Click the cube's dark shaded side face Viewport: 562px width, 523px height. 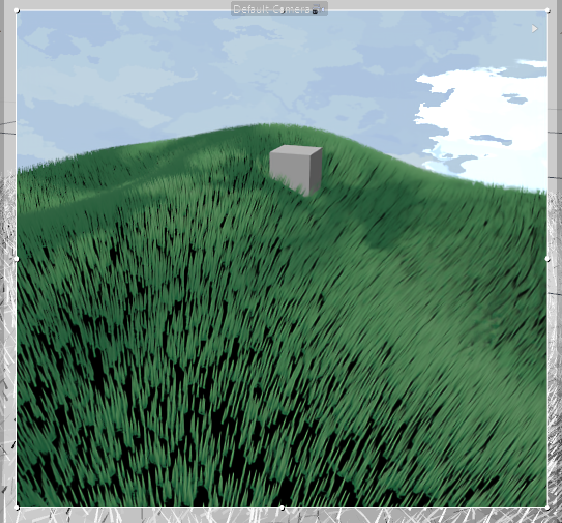point(315,172)
